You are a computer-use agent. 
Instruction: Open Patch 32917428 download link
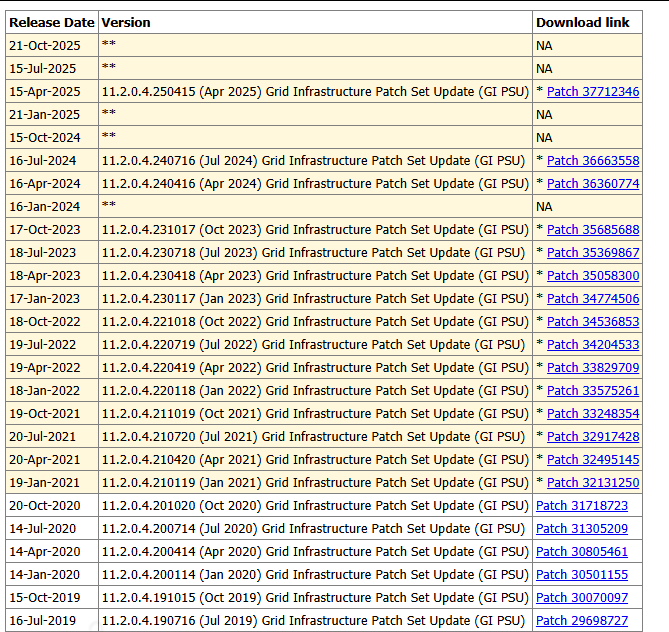point(593,437)
